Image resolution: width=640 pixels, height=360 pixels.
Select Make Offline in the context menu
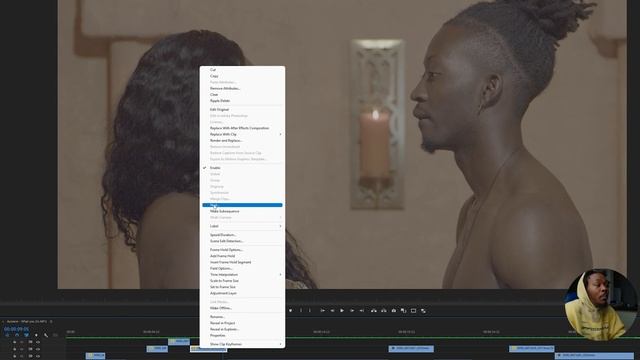point(242,308)
